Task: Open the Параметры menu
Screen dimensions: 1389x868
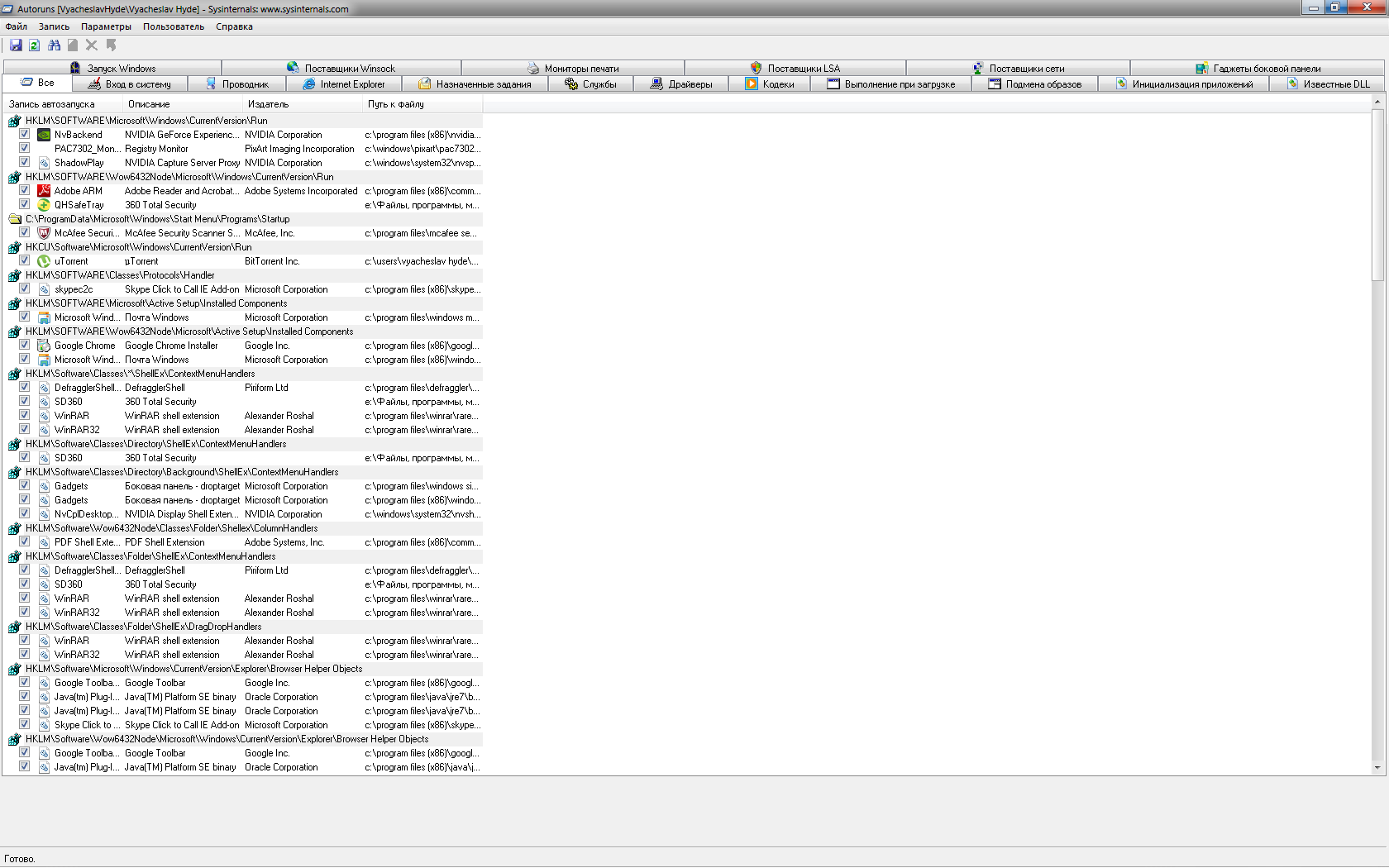Action: (x=106, y=26)
